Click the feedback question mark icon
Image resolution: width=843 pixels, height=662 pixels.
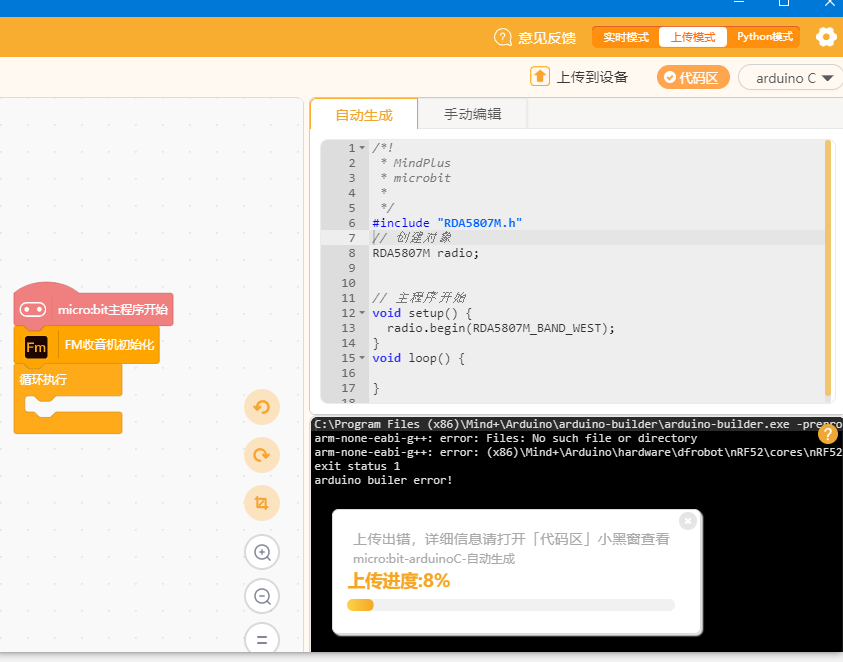coord(503,37)
